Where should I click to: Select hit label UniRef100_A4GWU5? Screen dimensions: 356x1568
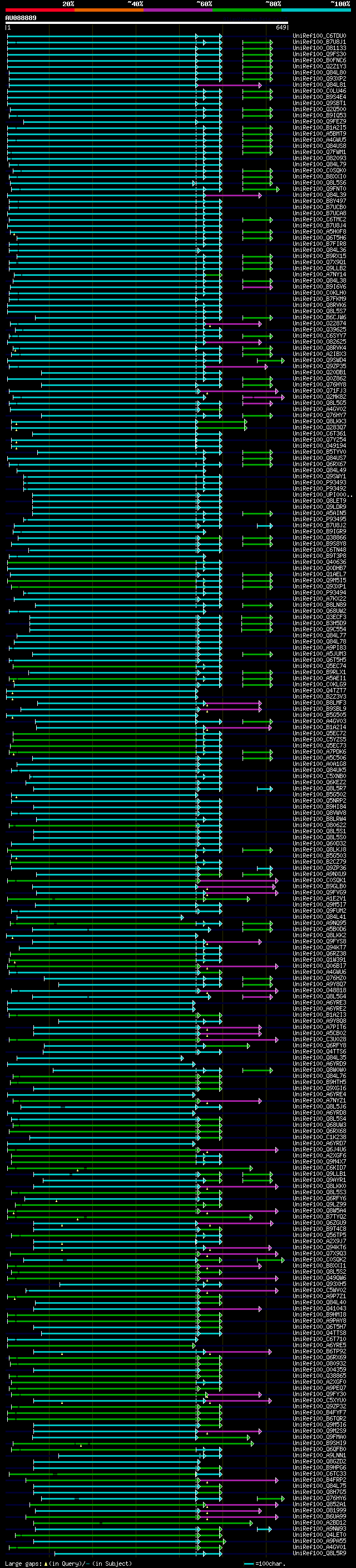[319, 140]
